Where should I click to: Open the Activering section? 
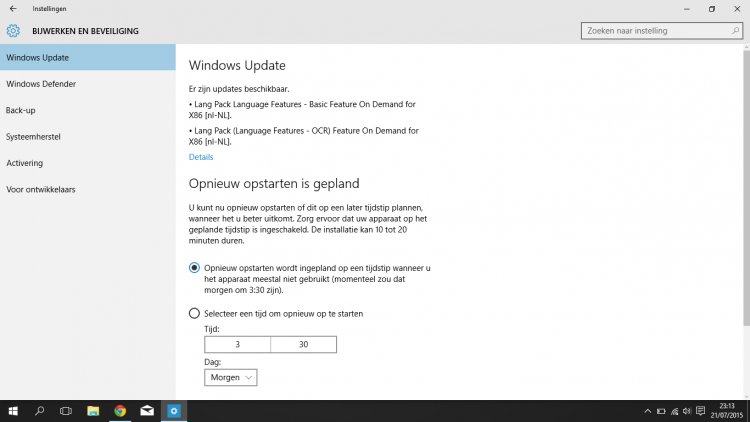click(88, 163)
